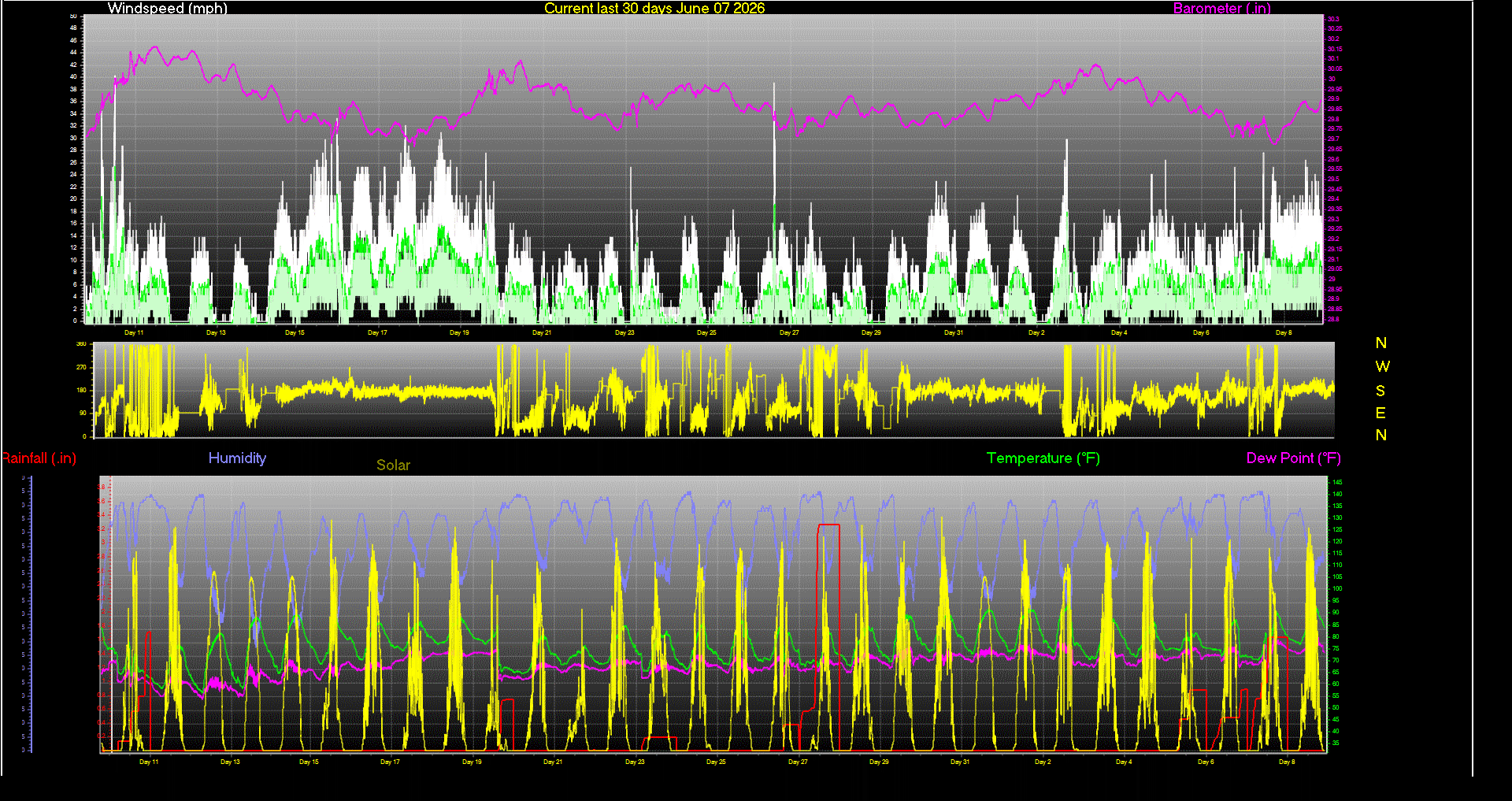
Task: Click the "Current last 30 days June 07 2026" title
Action: (x=654, y=9)
